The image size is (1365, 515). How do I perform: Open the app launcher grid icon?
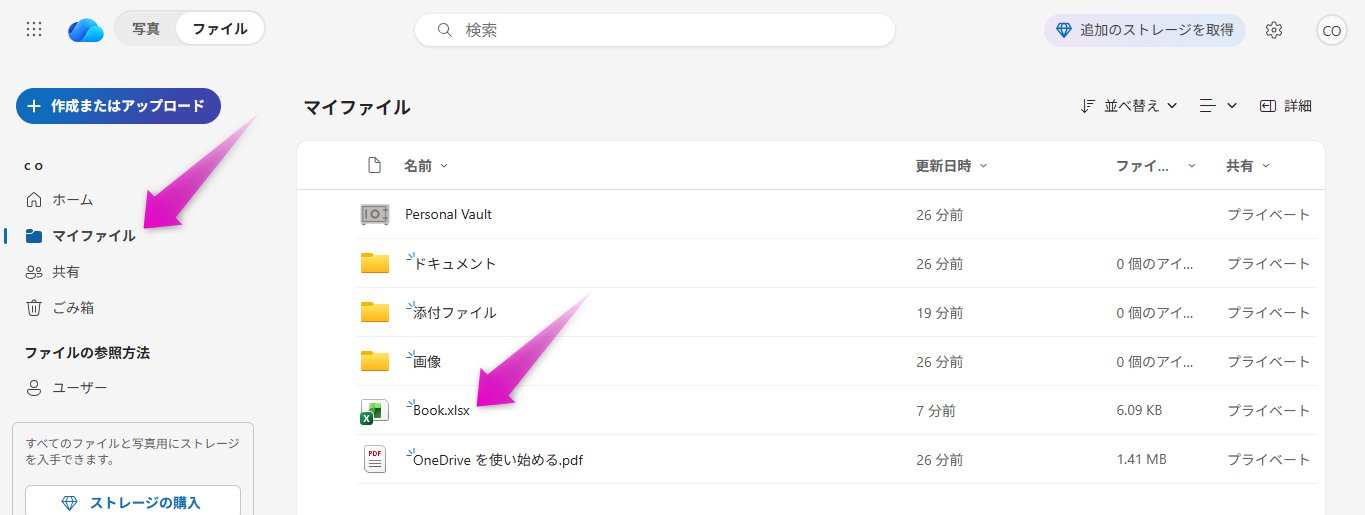(34, 29)
